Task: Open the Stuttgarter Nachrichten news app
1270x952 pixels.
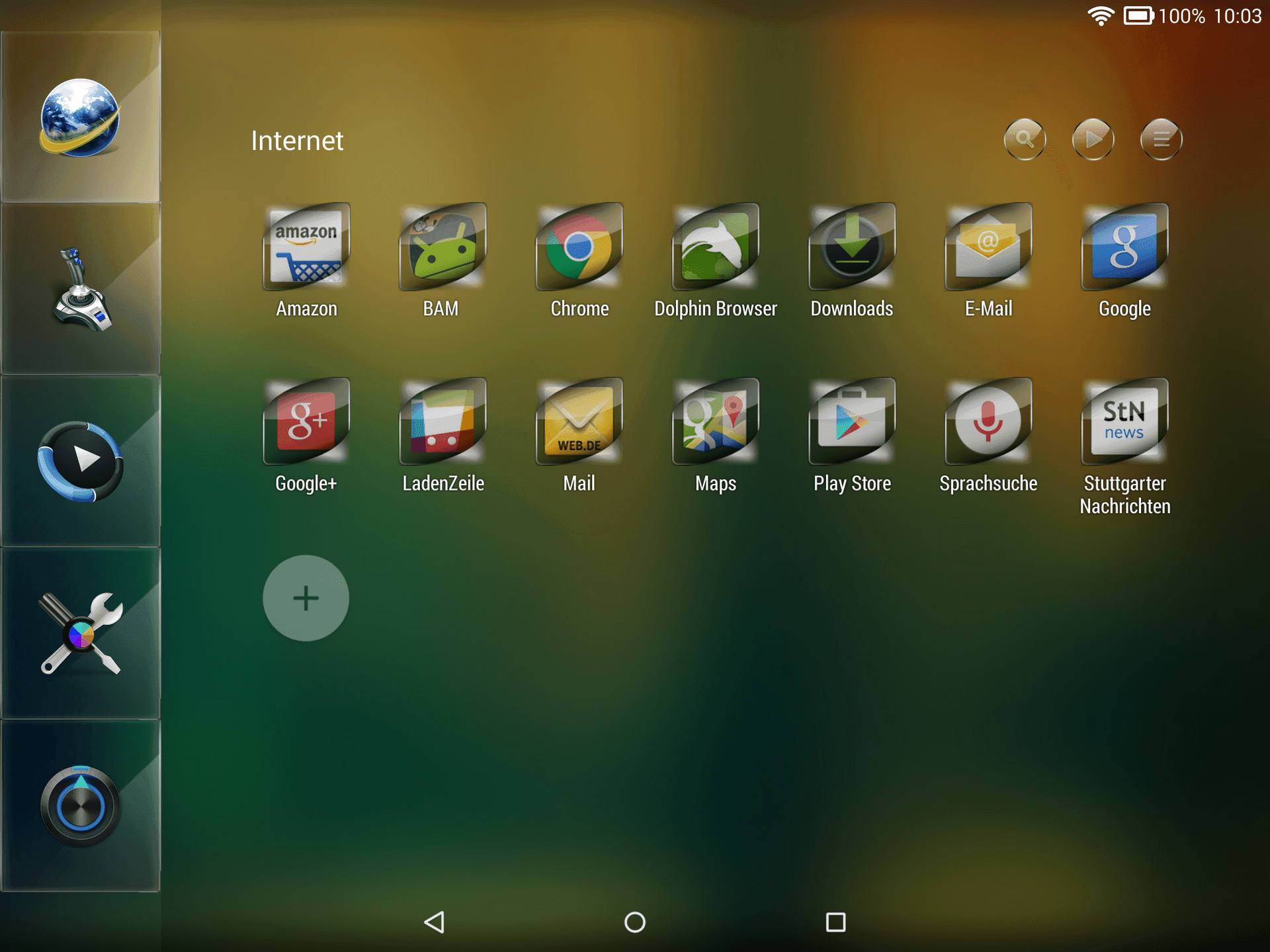Action: click(1124, 422)
